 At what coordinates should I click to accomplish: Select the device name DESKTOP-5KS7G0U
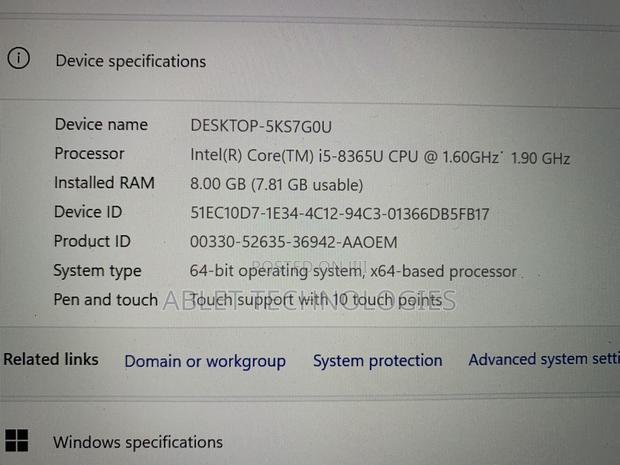[x=261, y=127]
